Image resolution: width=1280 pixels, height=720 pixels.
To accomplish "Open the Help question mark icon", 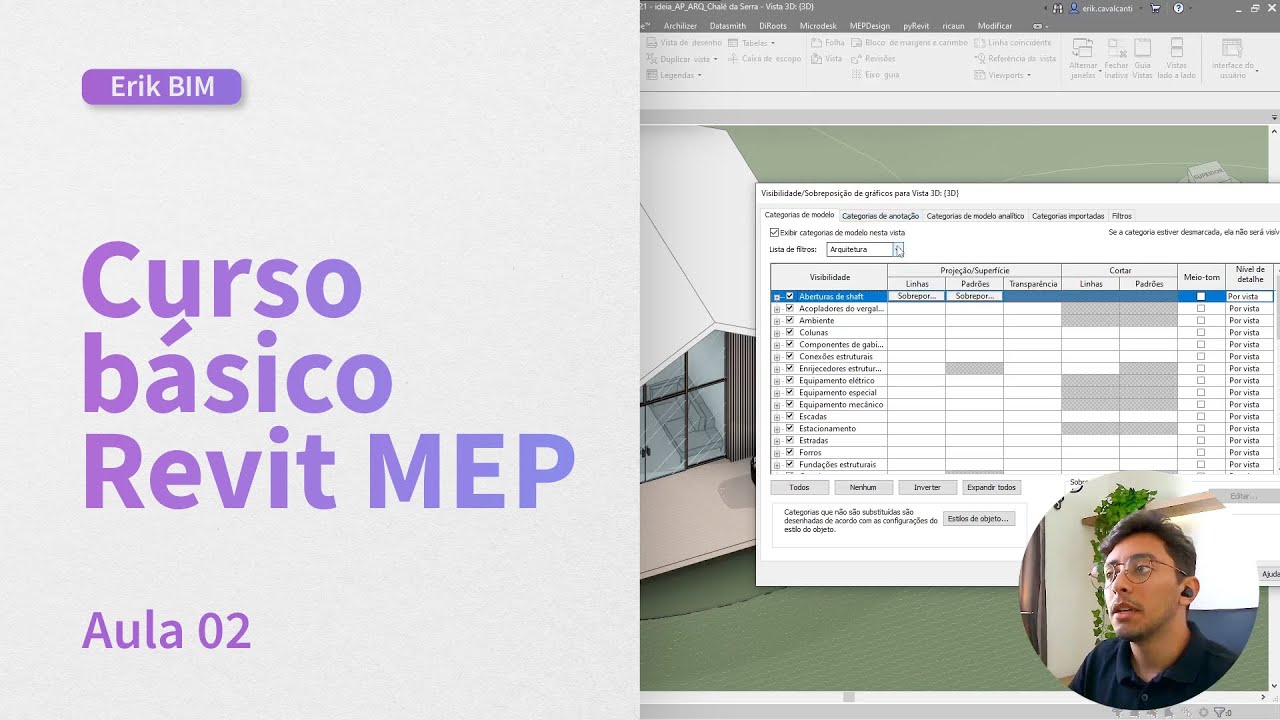I will tap(1178, 8).
